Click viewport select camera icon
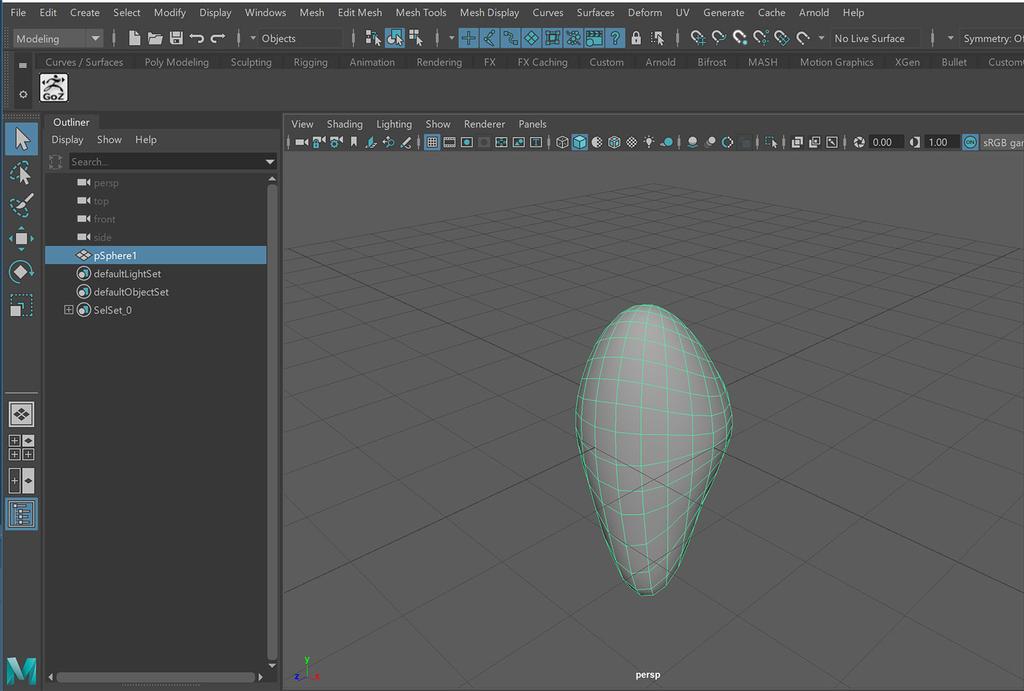 click(x=301, y=142)
